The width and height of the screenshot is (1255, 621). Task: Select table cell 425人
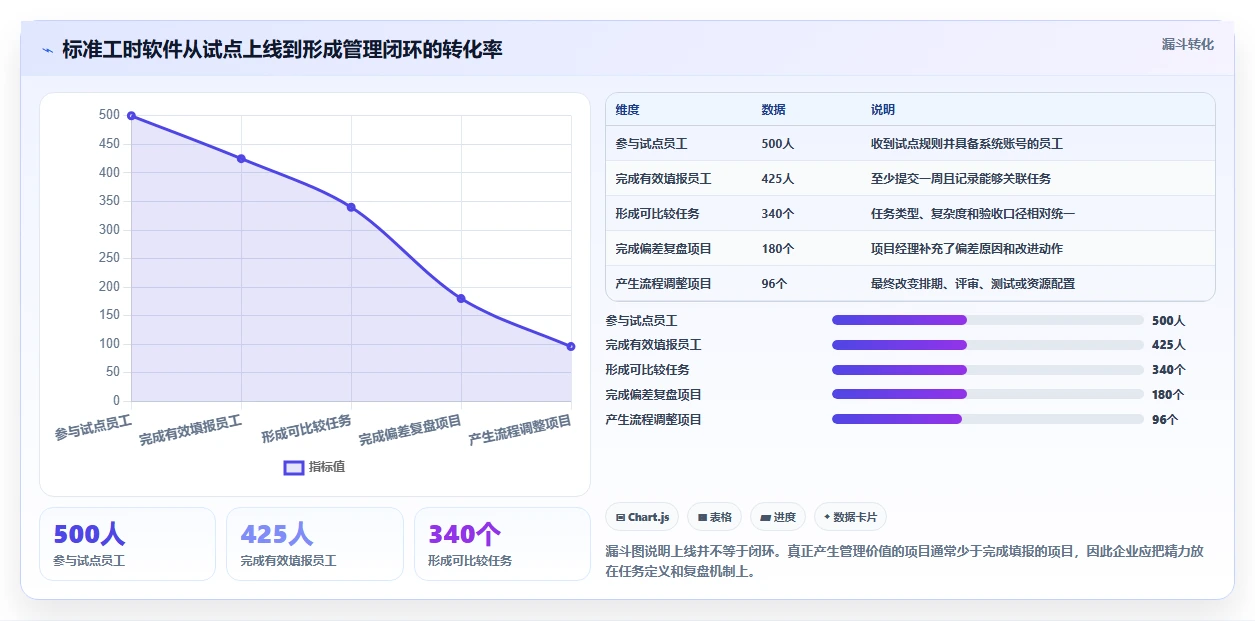(x=777, y=179)
